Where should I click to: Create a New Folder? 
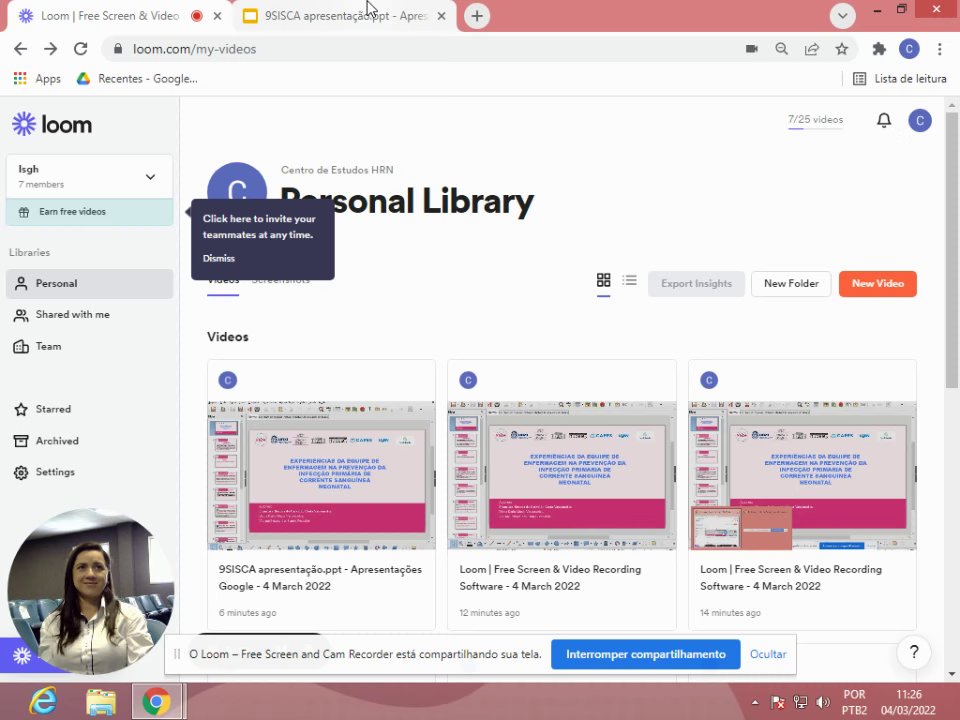point(790,283)
